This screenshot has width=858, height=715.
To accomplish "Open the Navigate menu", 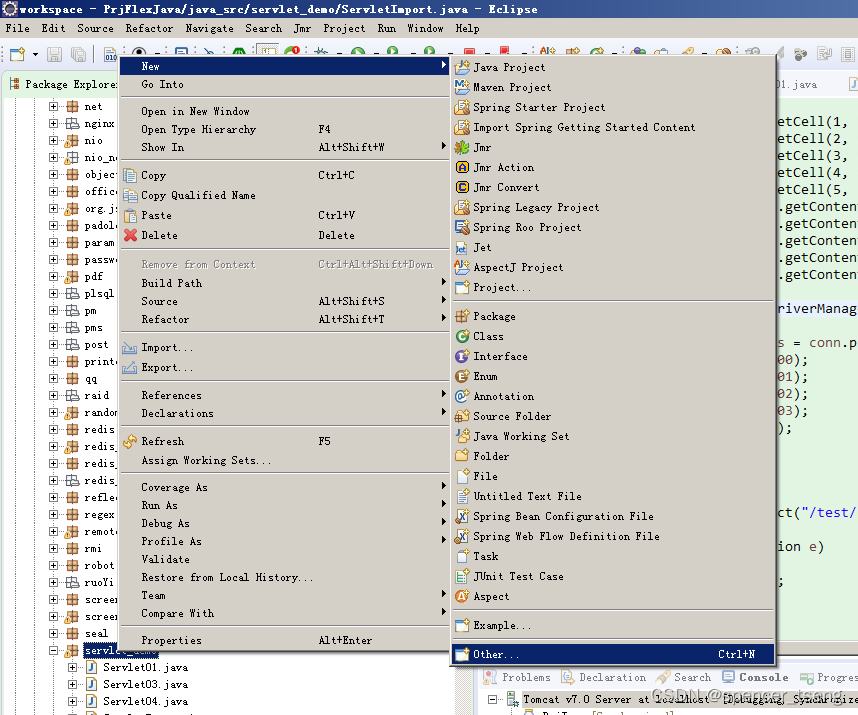I will point(209,28).
